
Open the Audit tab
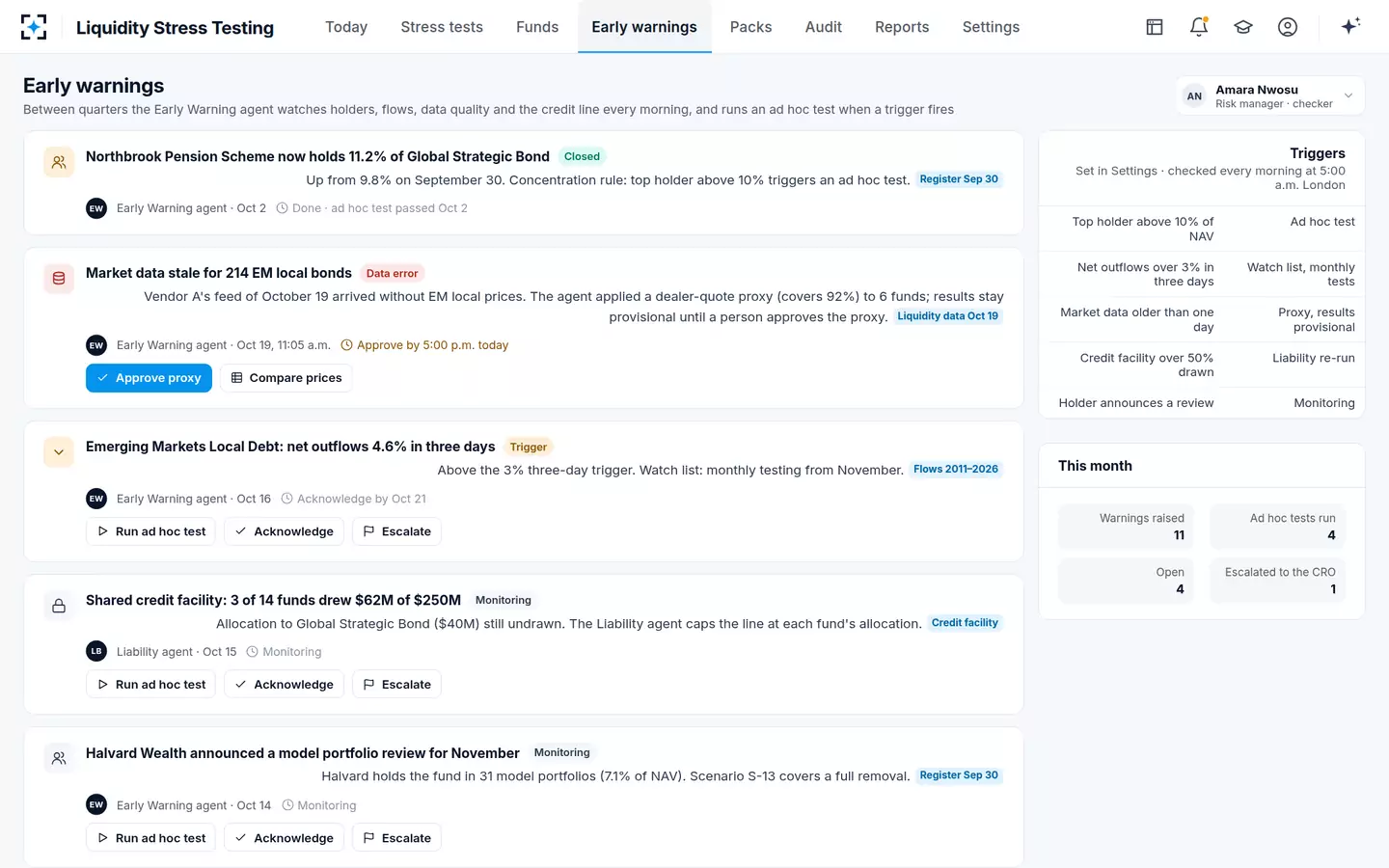(x=824, y=27)
